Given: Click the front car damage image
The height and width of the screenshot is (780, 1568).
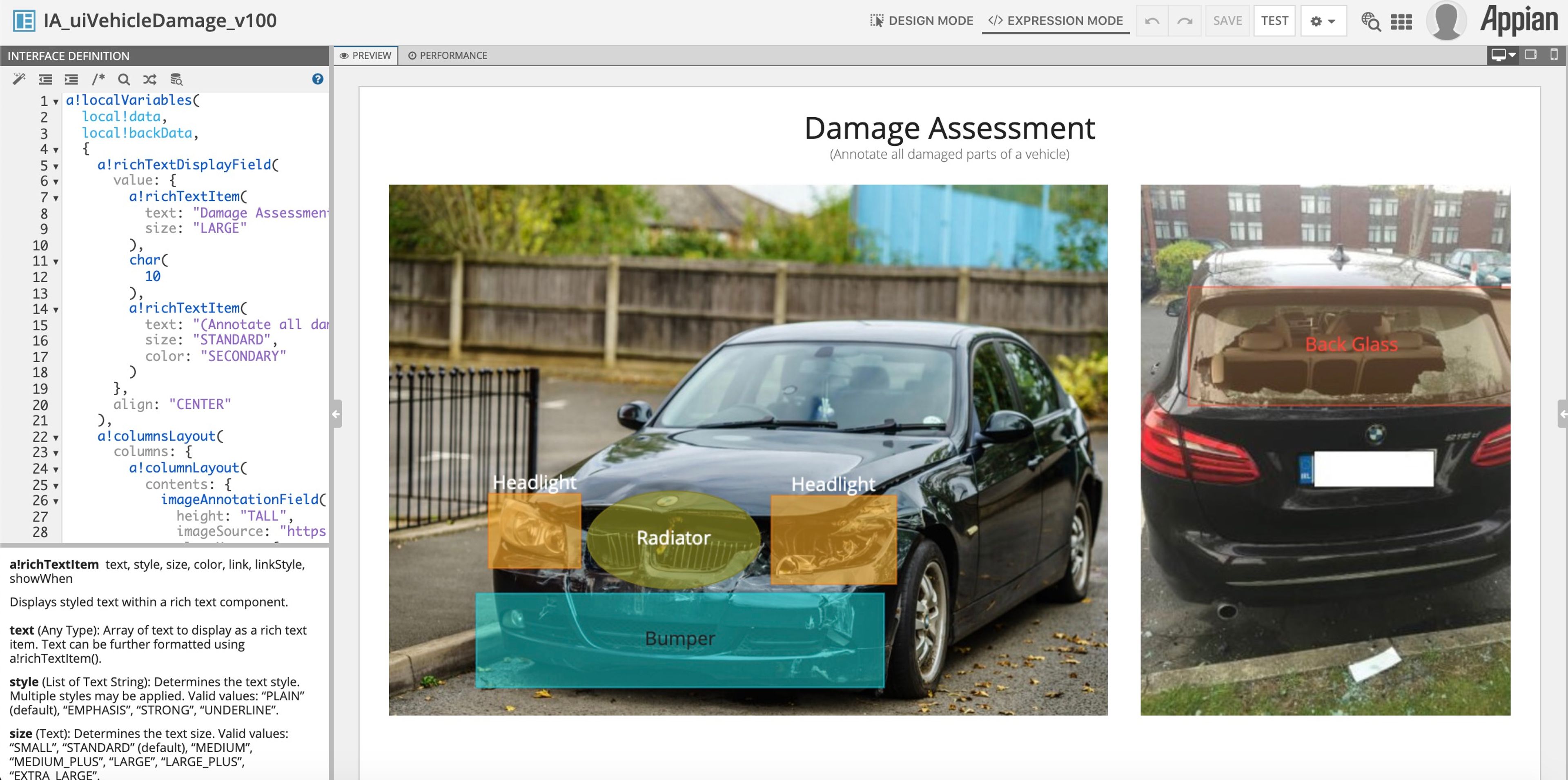Looking at the screenshot, I should coord(748,450).
